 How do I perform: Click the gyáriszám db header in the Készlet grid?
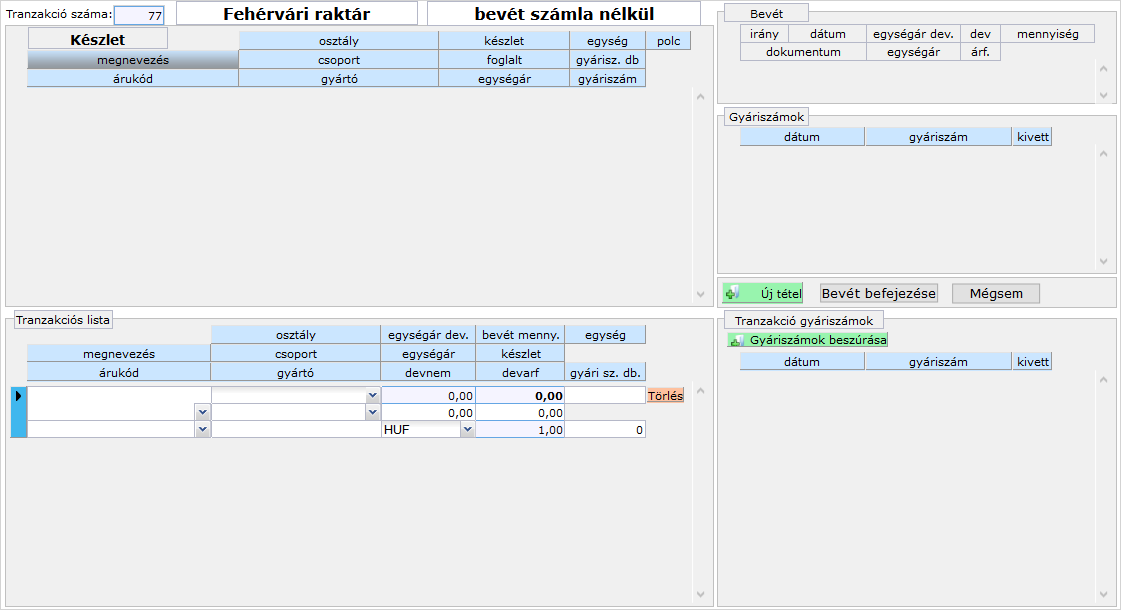608,60
